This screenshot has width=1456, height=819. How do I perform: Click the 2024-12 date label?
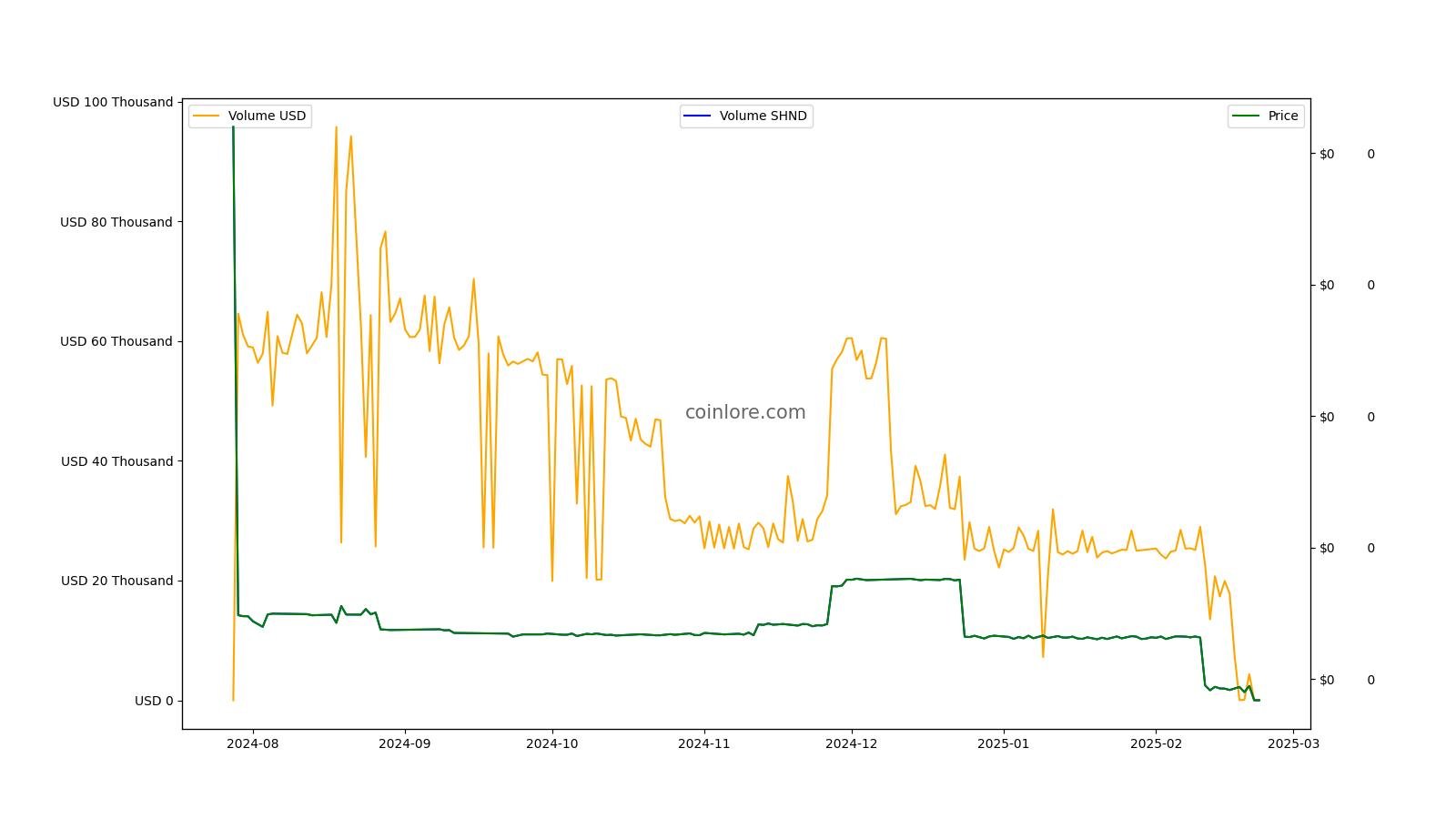point(851,743)
